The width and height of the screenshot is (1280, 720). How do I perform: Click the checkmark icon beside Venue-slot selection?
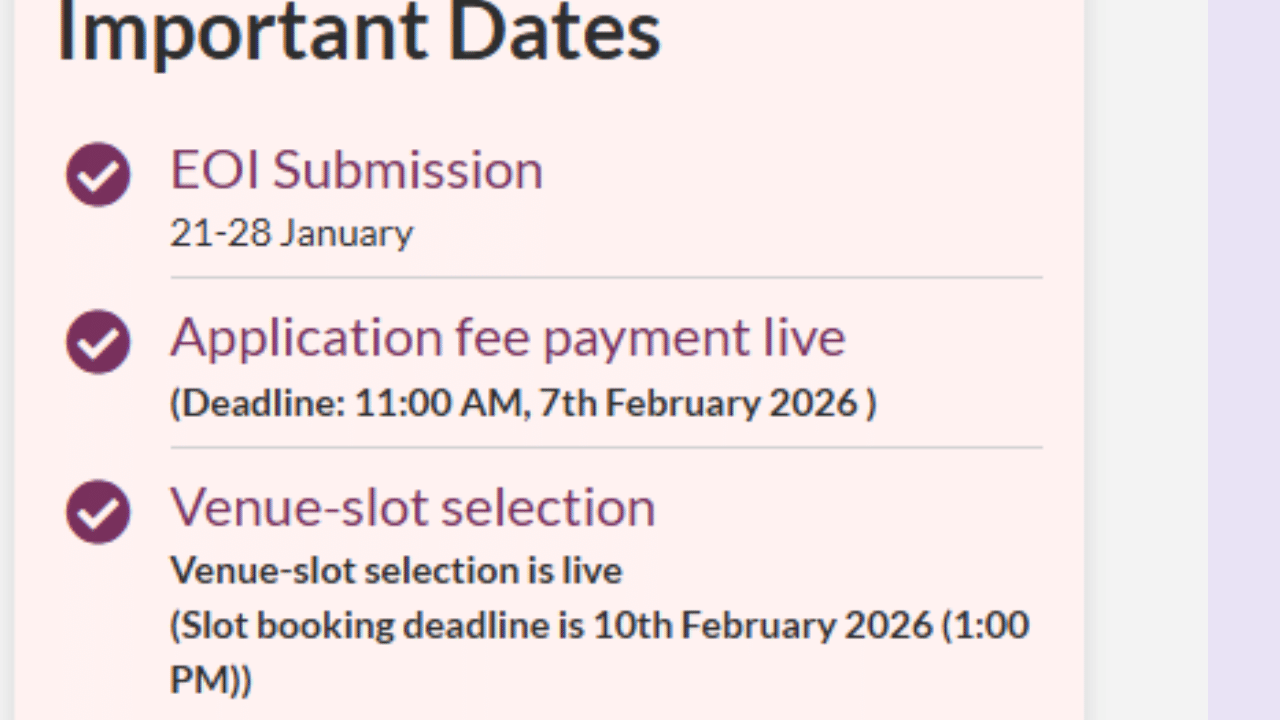click(x=98, y=512)
